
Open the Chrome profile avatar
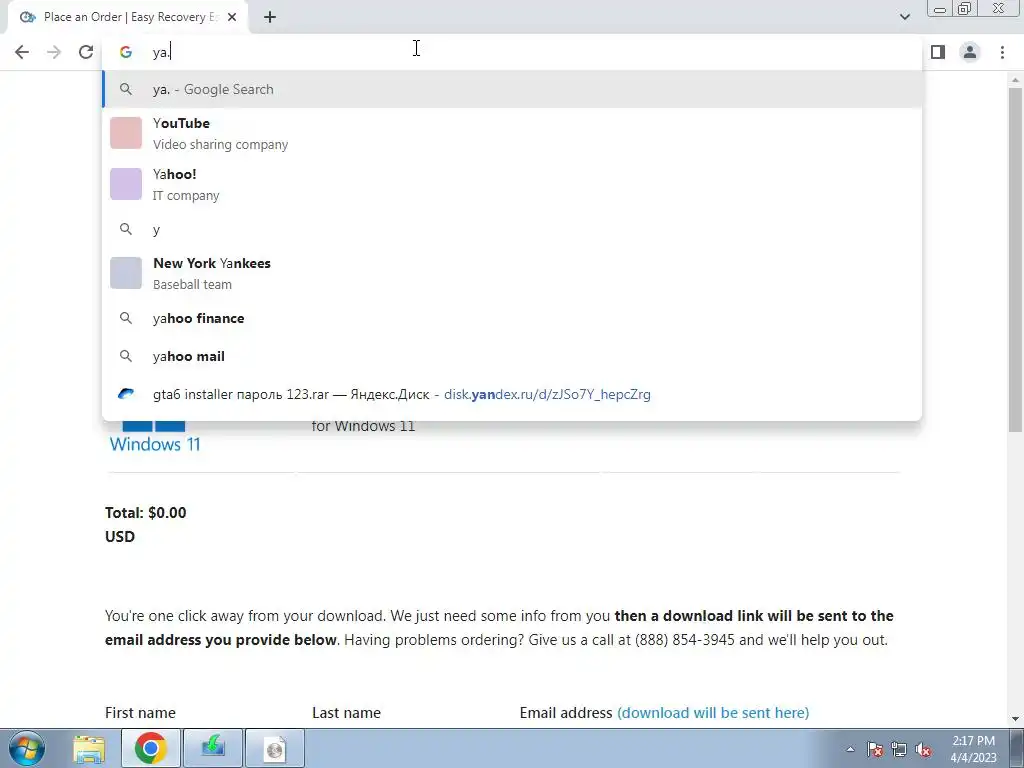[x=970, y=52]
